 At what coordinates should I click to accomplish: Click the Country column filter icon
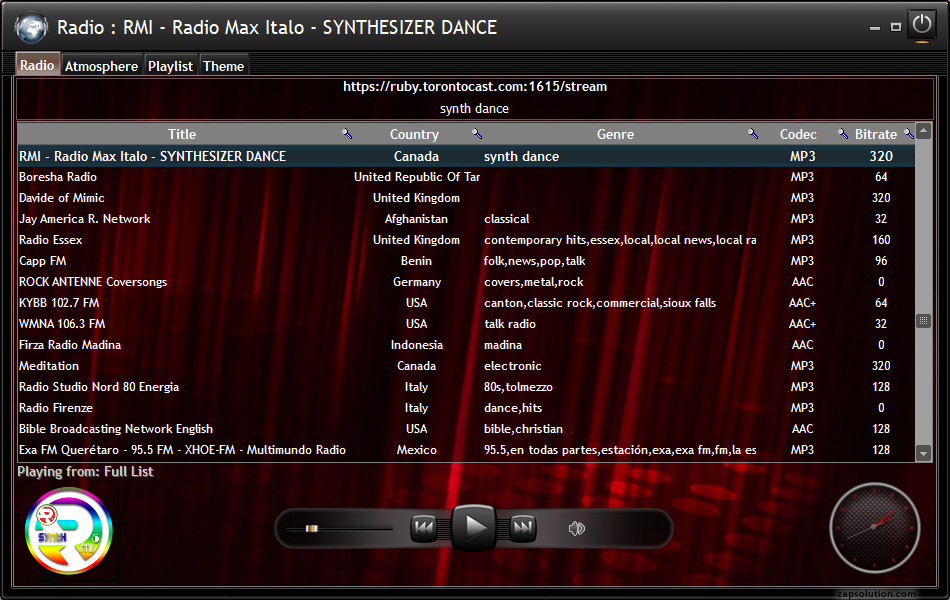click(x=477, y=134)
